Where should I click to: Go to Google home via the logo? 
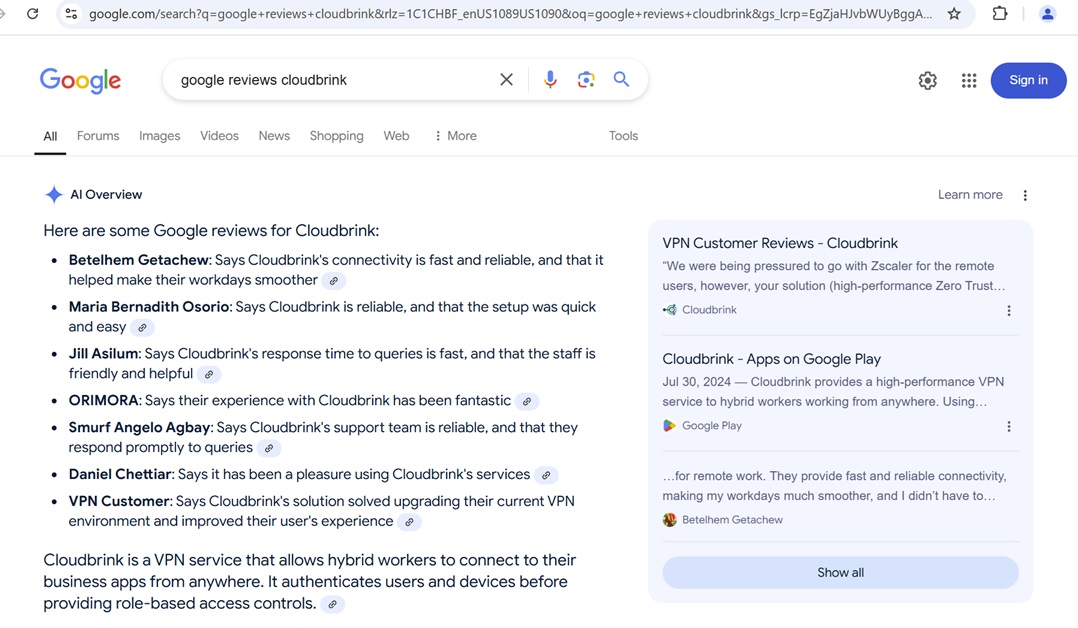click(x=80, y=80)
